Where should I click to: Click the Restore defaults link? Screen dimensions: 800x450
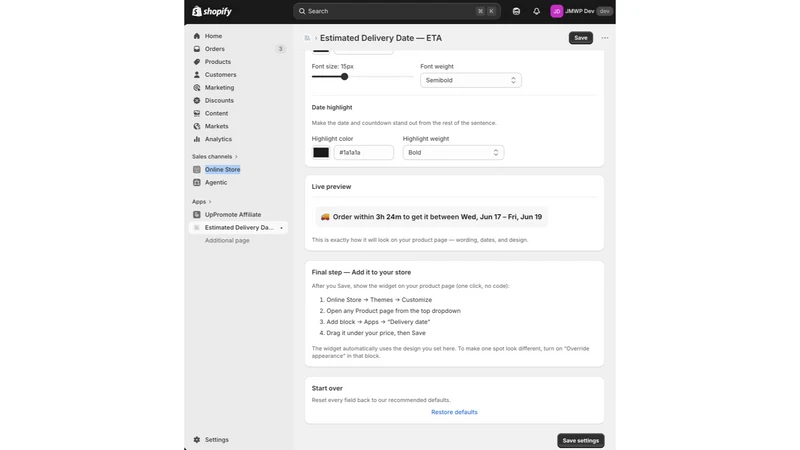point(454,412)
